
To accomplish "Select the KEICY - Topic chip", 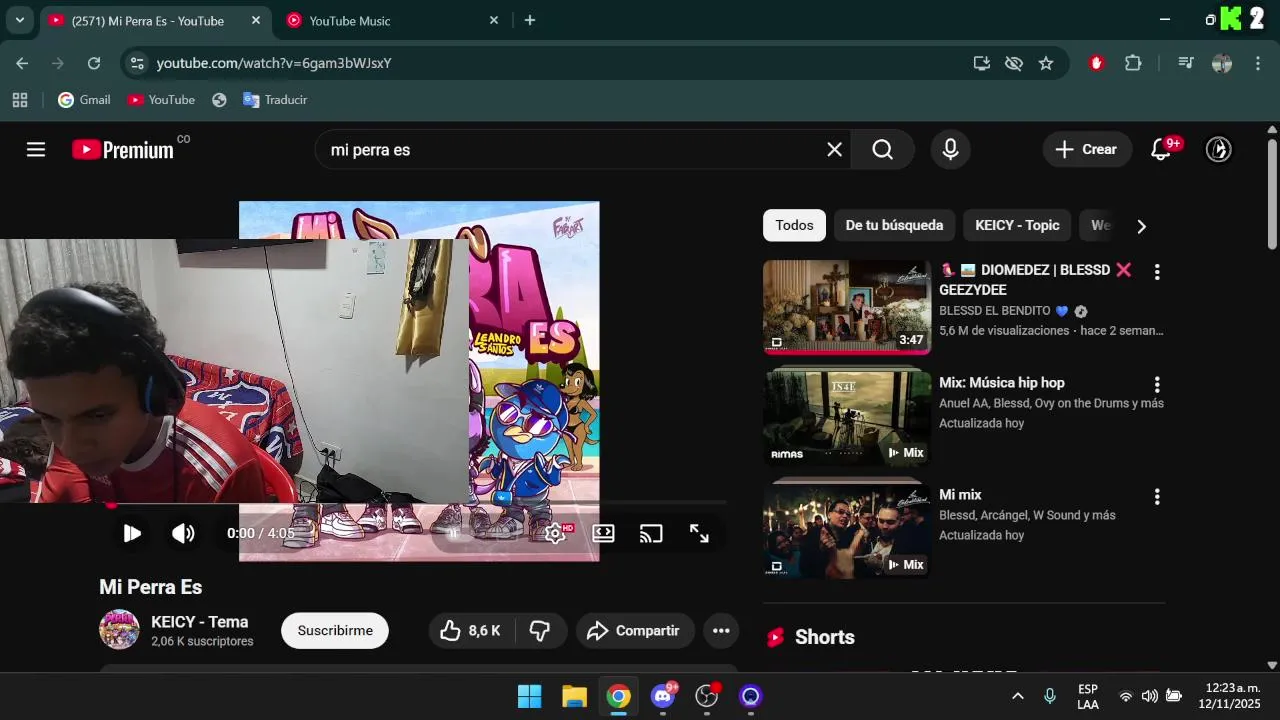I will point(1017,226).
